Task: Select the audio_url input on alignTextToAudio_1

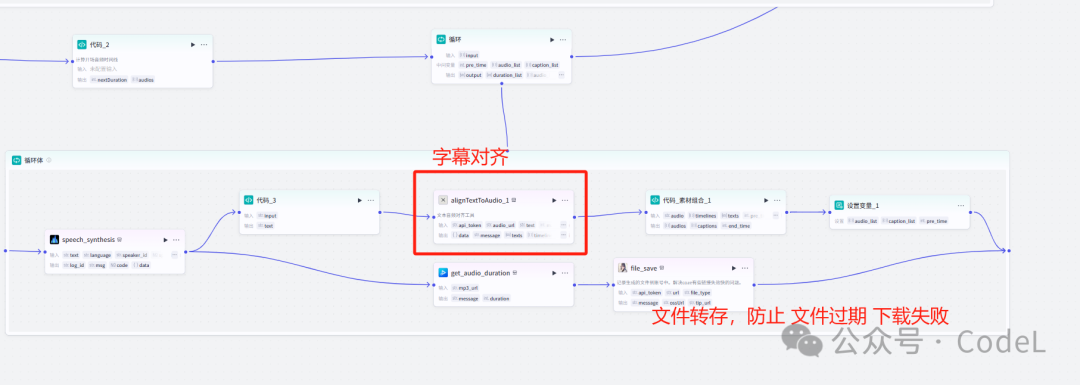Action: coord(500,225)
